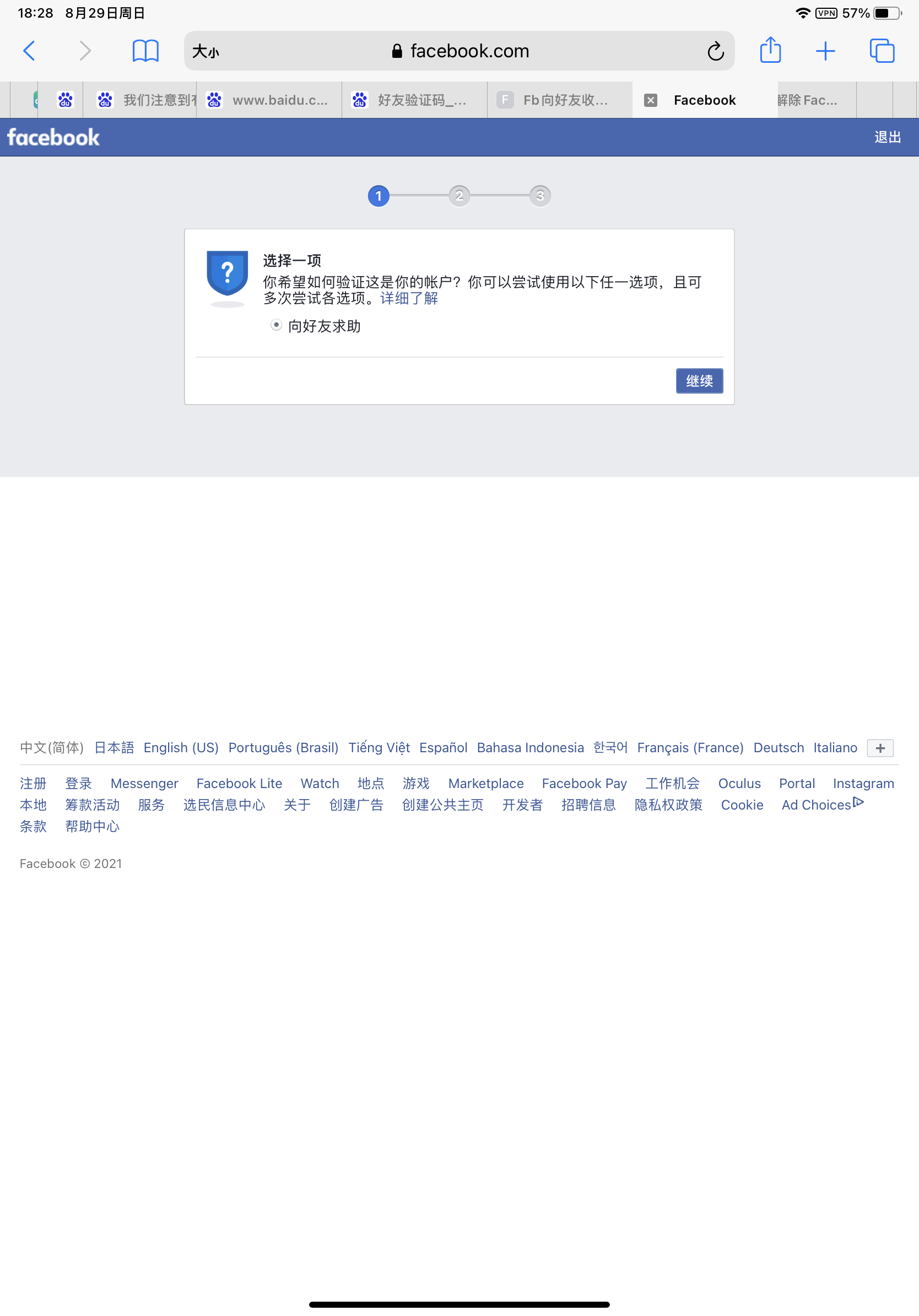Switch to the Fb向好友收... tab

coord(560,100)
